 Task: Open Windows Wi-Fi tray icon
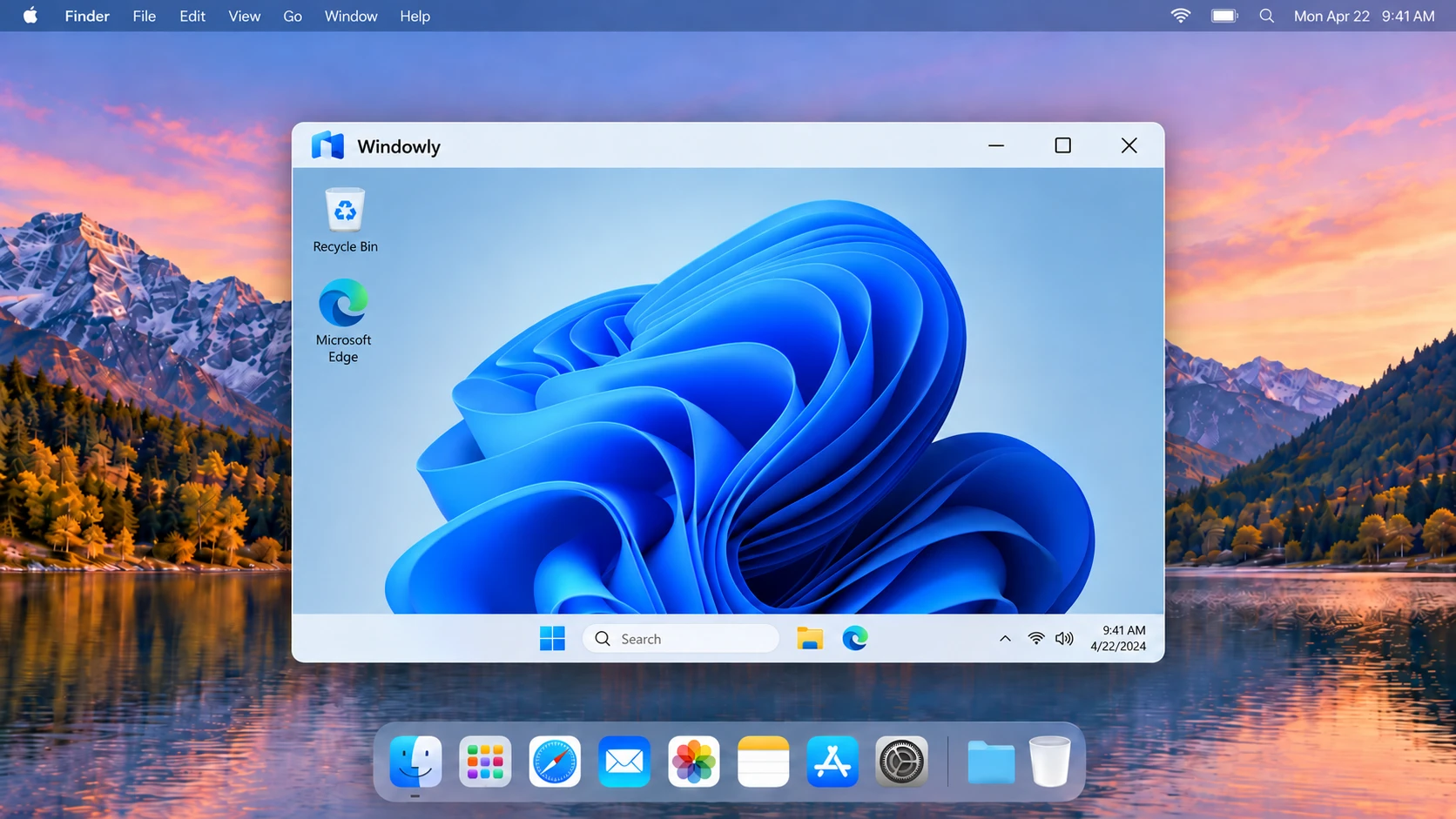pos(1036,639)
